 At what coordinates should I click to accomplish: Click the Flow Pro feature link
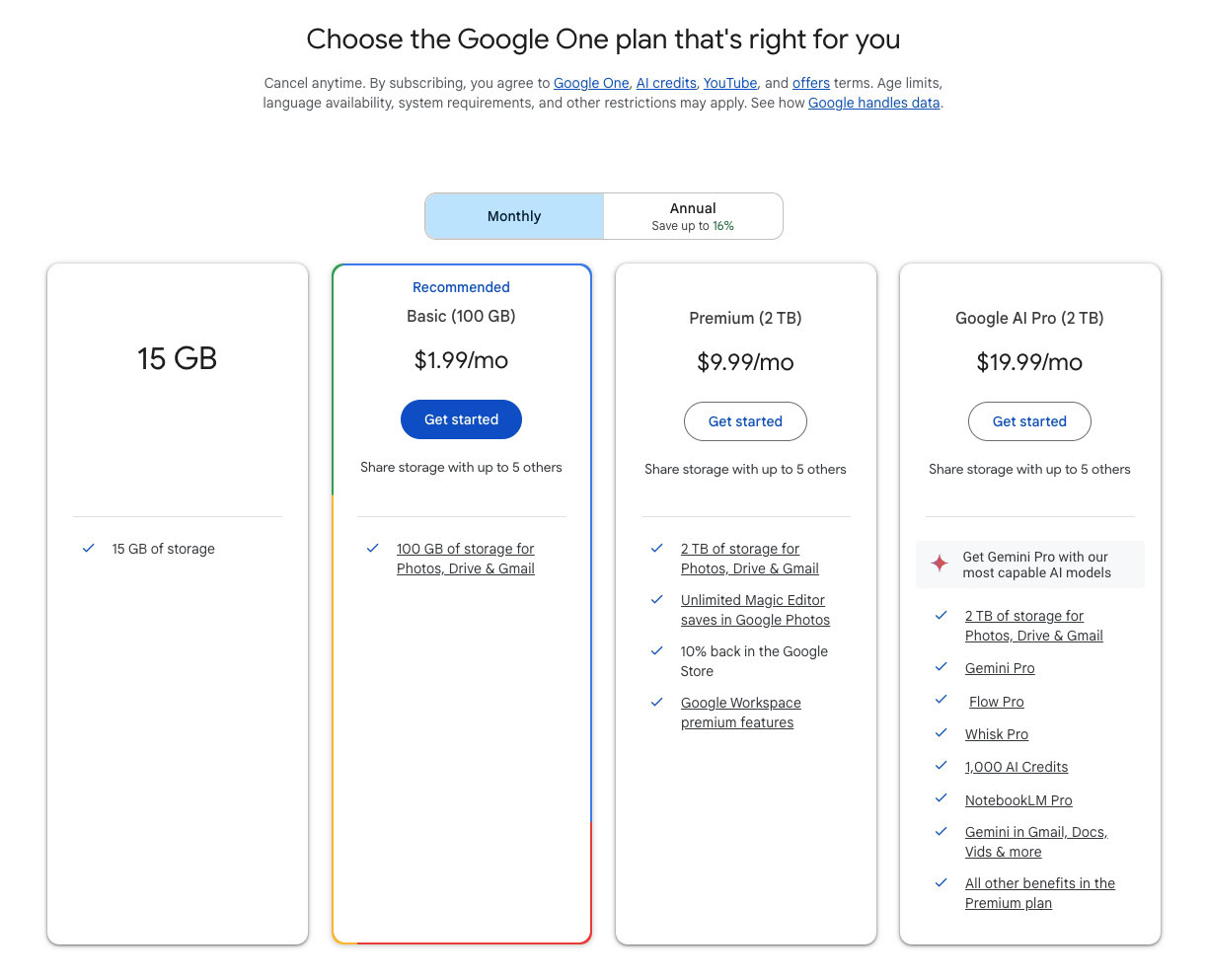coord(996,701)
